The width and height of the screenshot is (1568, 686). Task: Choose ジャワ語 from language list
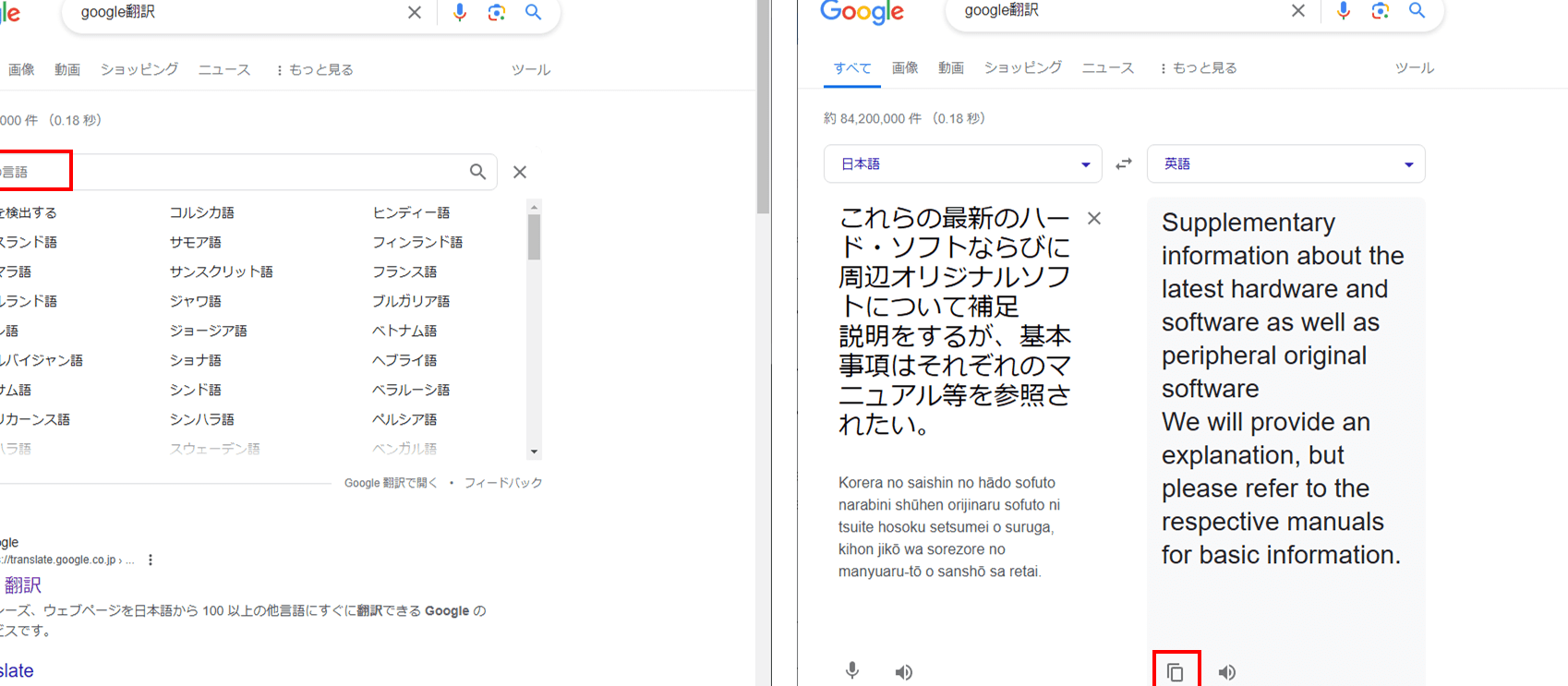[x=196, y=301]
